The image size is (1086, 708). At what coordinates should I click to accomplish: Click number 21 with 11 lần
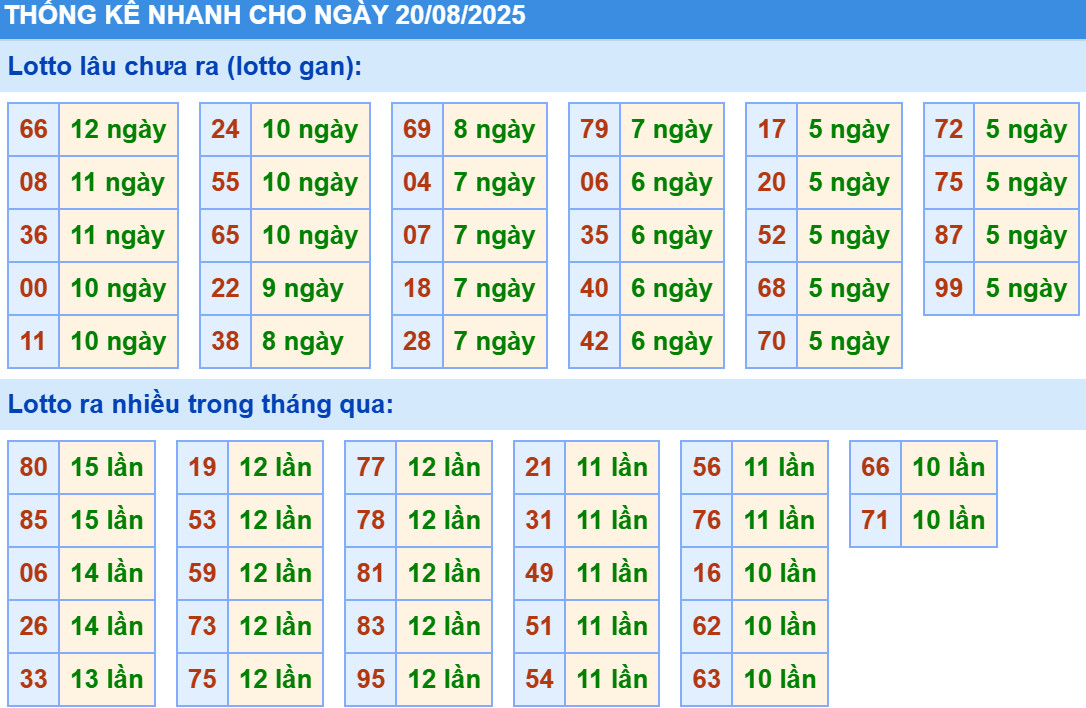tap(538, 467)
